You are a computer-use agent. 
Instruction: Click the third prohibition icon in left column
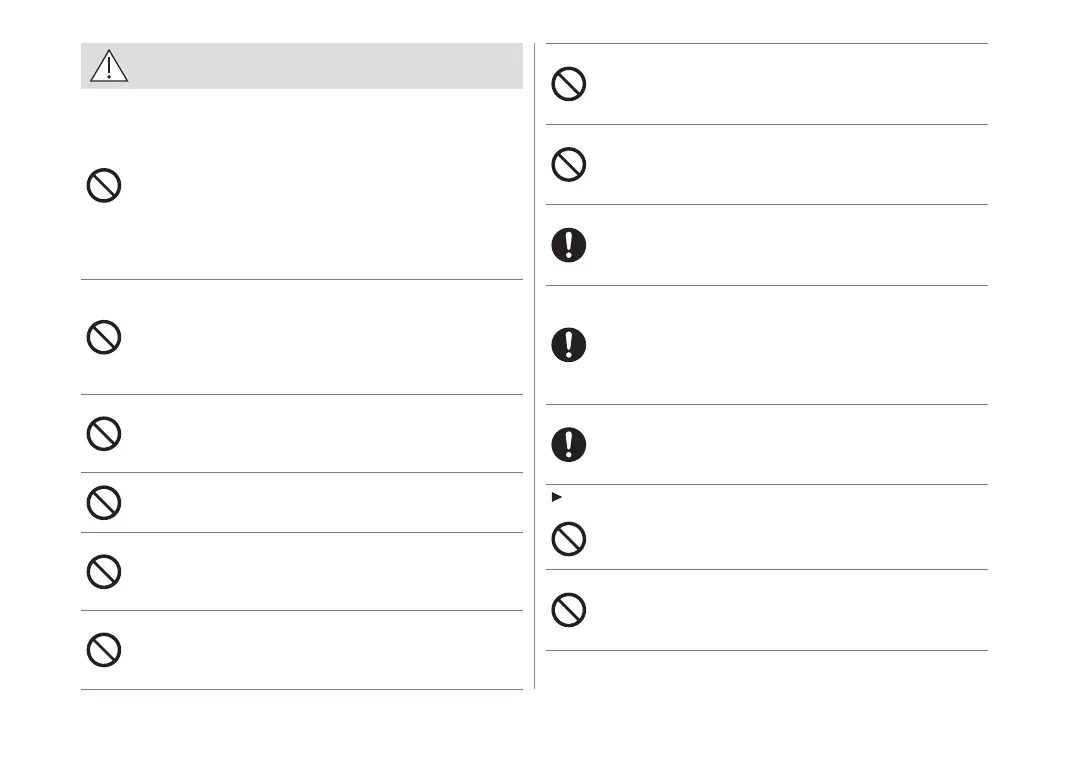tap(104, 433)
